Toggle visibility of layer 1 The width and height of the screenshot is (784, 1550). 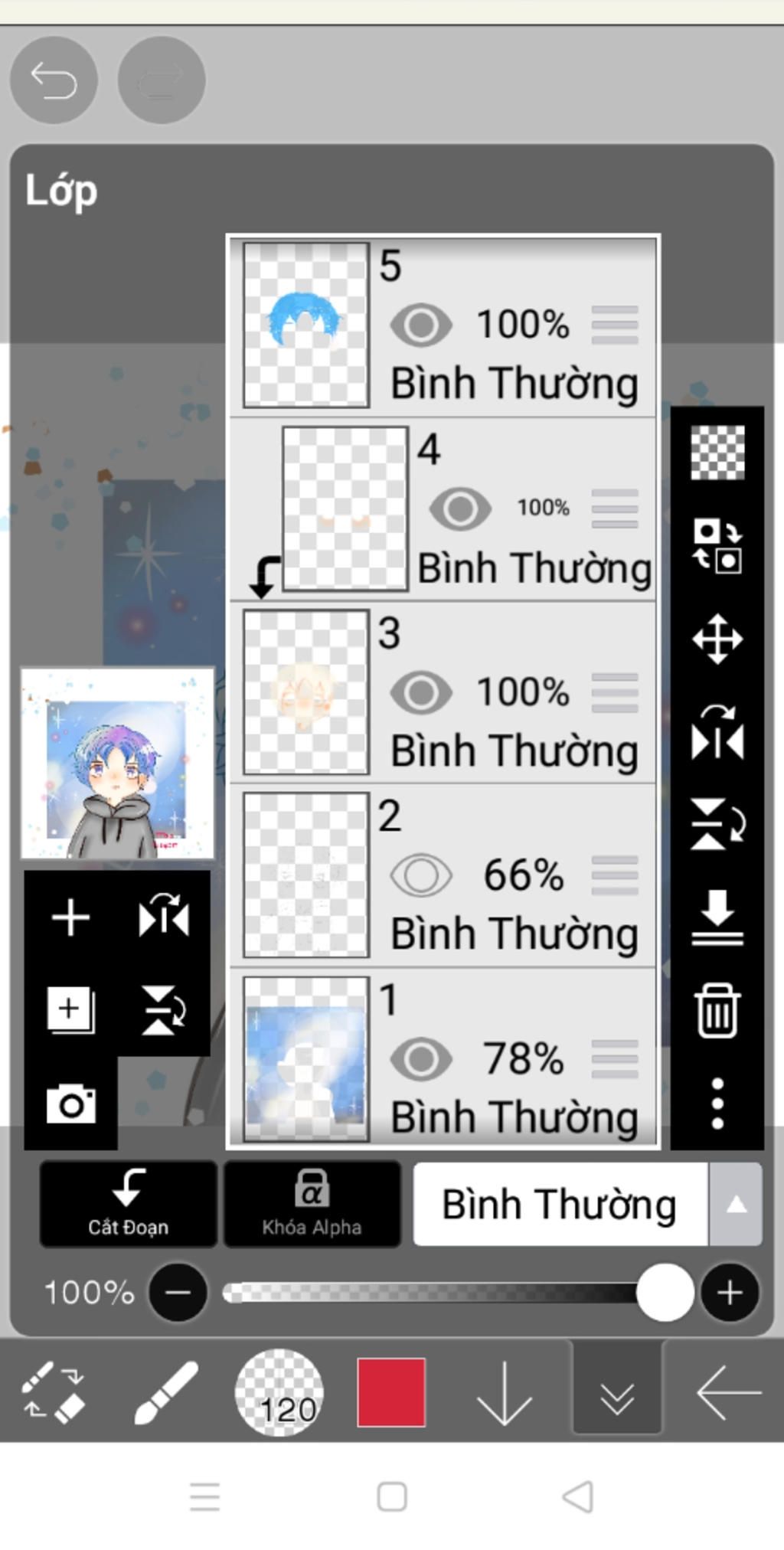point(421,1059)
